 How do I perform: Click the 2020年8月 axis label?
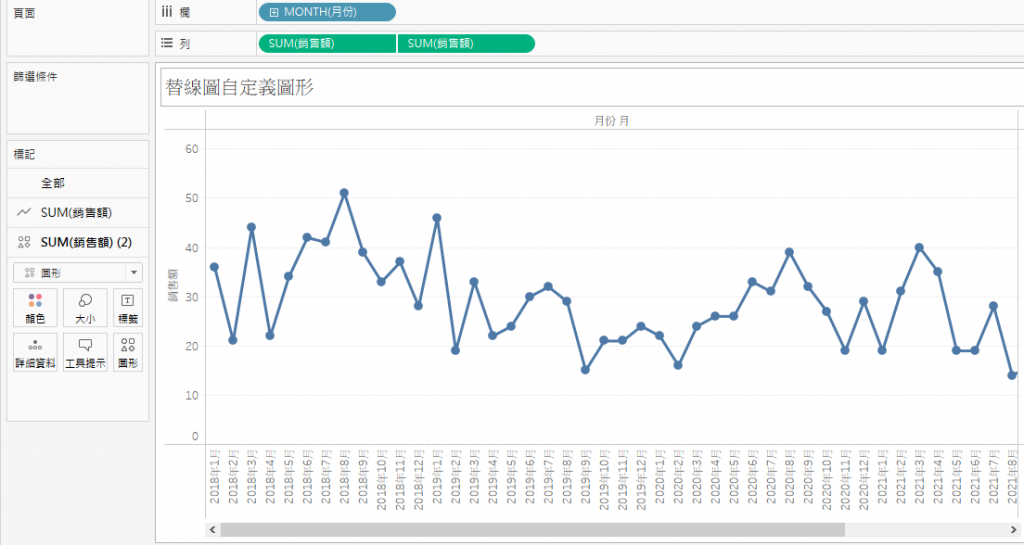tap(790, 476)
